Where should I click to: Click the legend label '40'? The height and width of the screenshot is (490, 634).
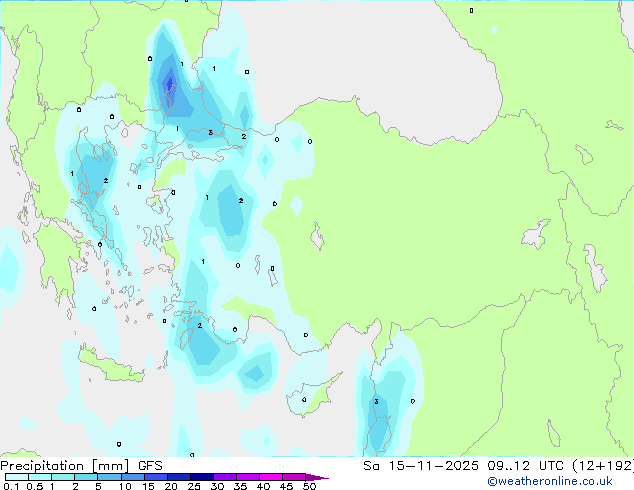[x=263, y=486]
